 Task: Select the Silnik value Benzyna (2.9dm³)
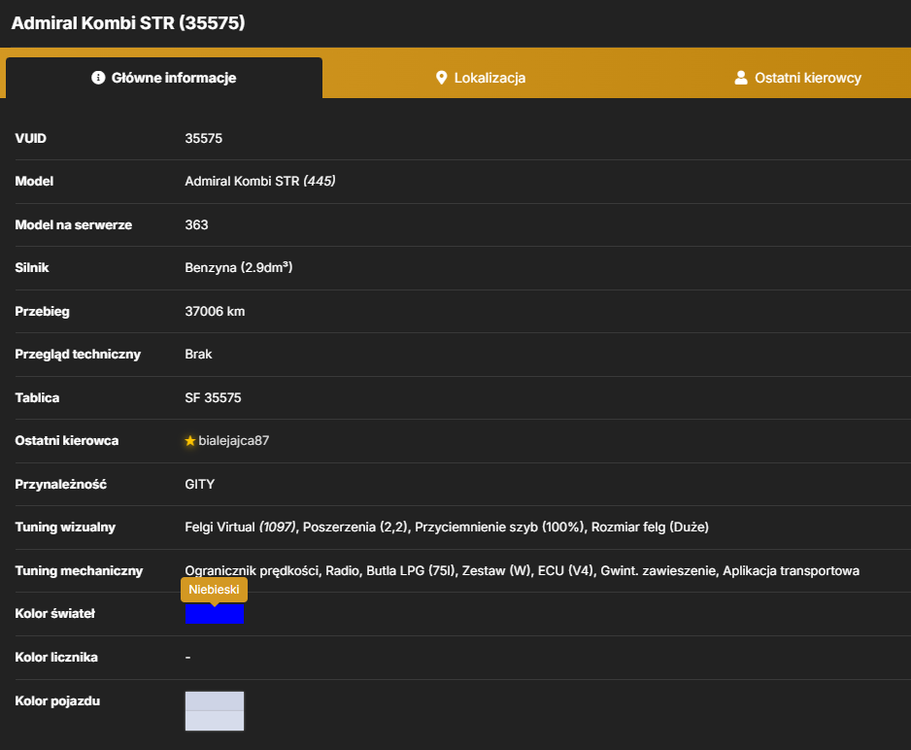tap(238, 267)
